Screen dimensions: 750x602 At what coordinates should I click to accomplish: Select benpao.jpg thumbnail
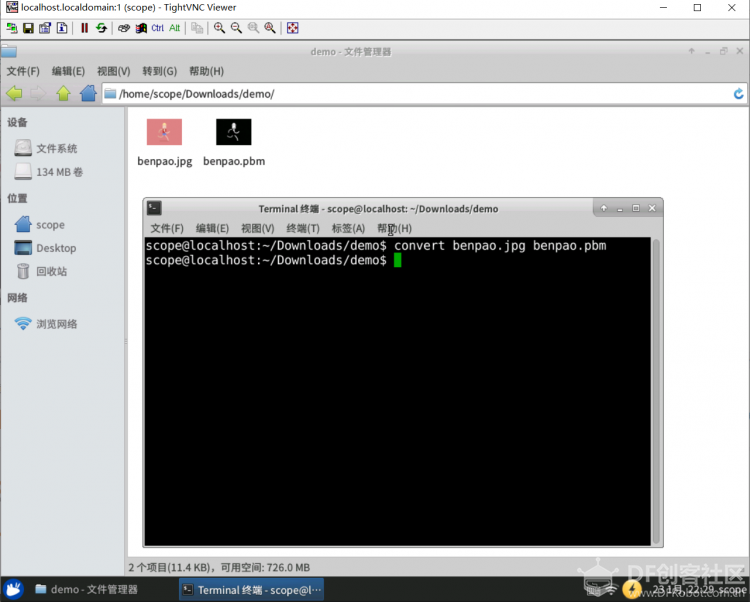point(164,132)
